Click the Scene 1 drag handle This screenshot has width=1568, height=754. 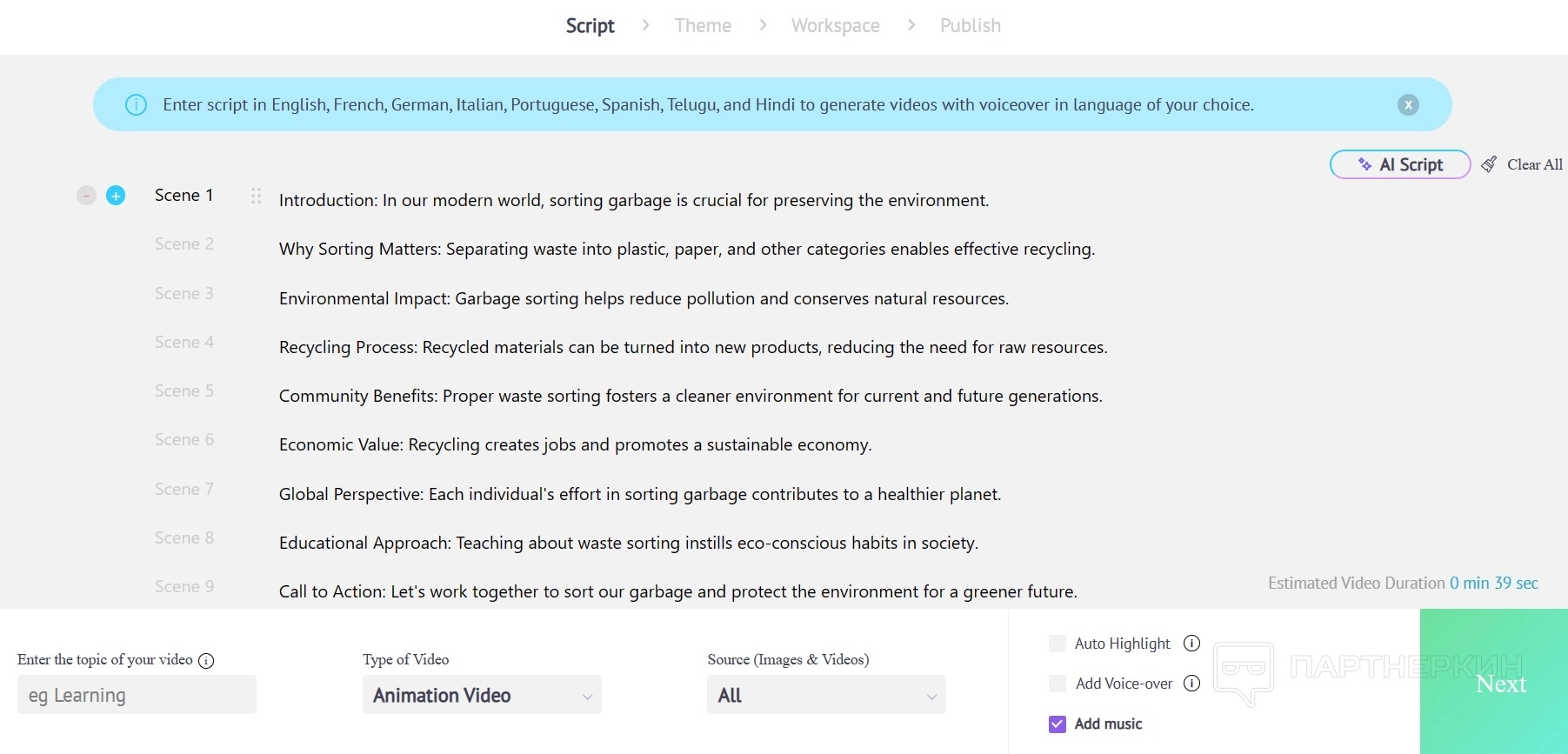coord(256,196)
